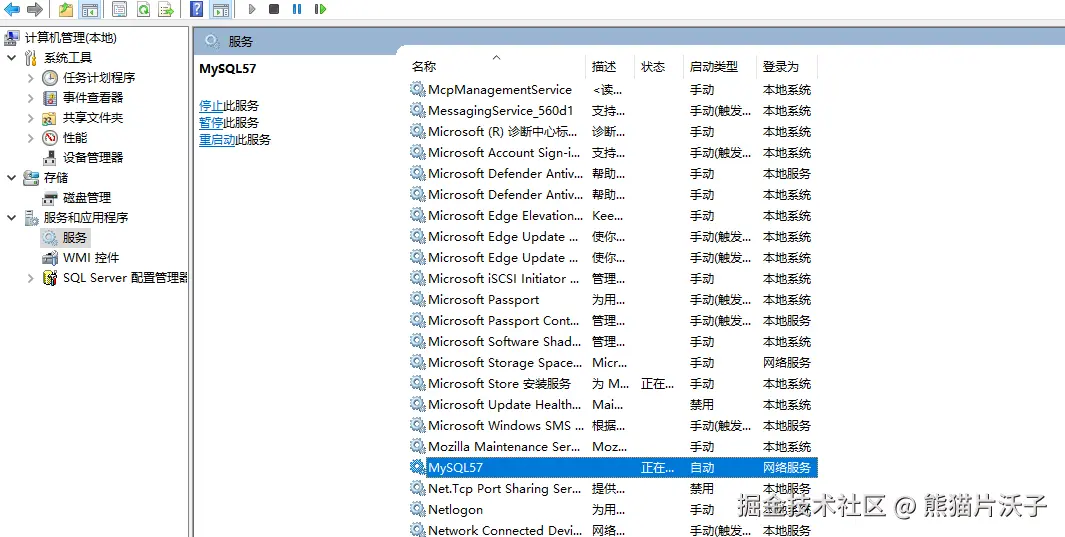Image resolution: width=1065 pixels, height=537 pixels.
Task: Select Microsoft Account Sign-i... service
Action: point(613,153)
